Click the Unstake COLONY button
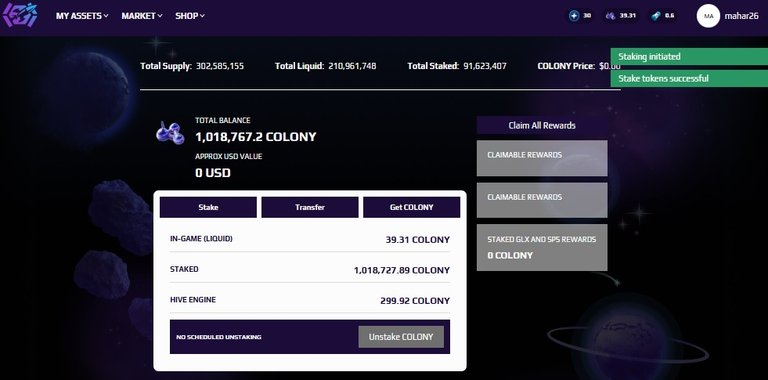This screenshot has width=768, height=380. 401,337
